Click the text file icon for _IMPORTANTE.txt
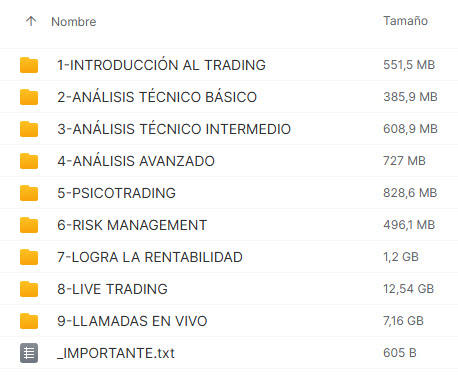 (29, 353)
